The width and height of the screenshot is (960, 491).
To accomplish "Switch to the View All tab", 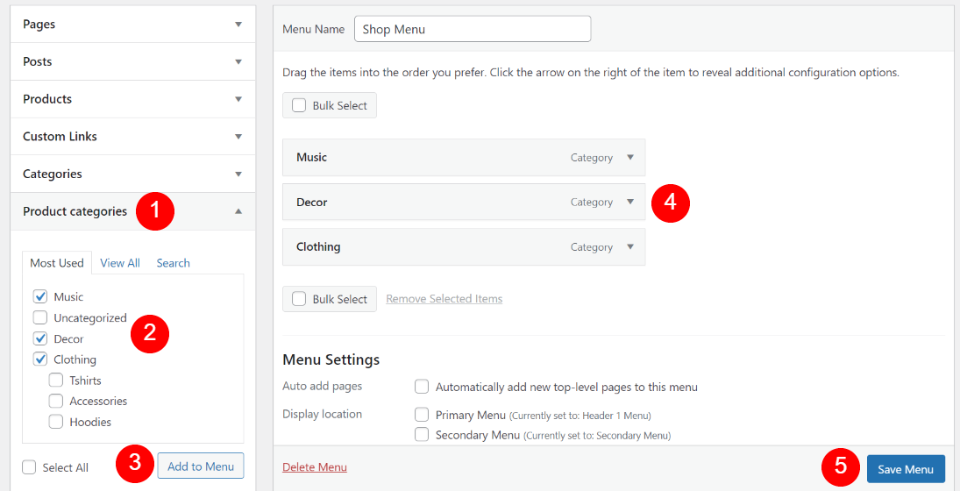I will click(120, 263).
